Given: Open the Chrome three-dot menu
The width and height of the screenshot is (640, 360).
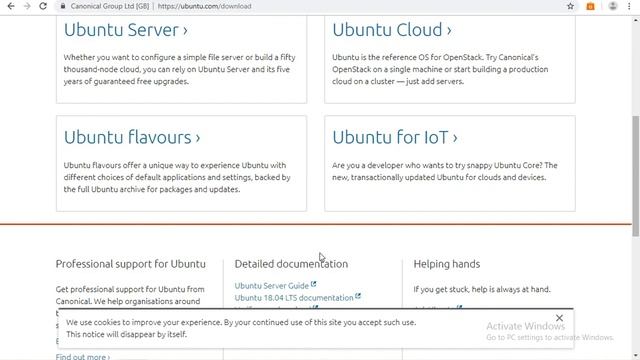Looking at the screenshot, I should click(629, 6).
